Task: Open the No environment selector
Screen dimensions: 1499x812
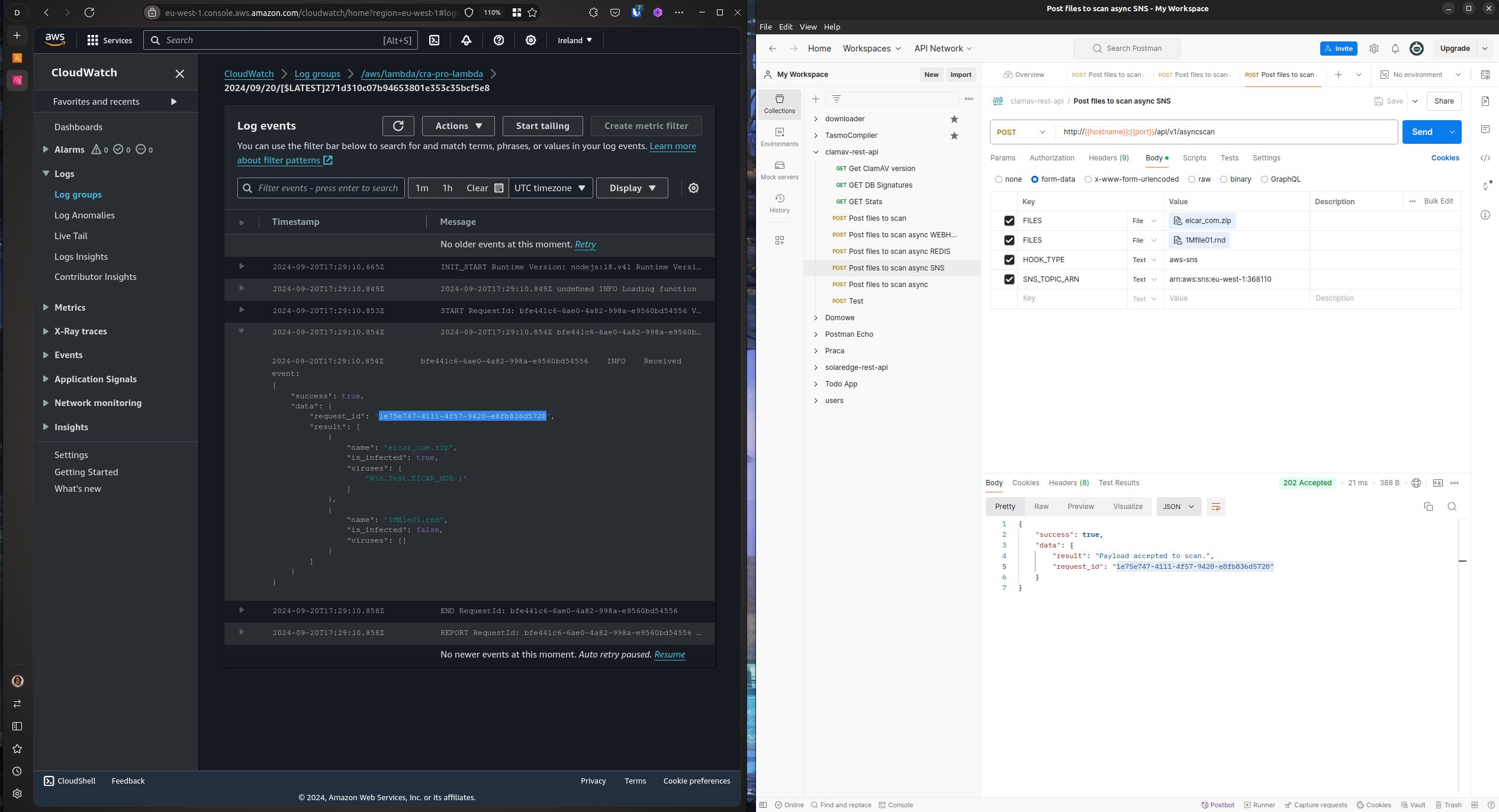Action: click(1420, 75)
